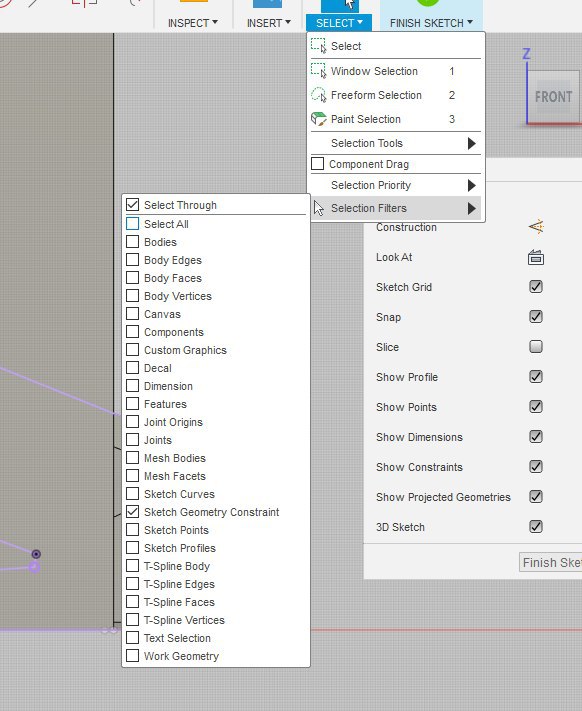Enable the Joint Origins filter

[132, 422]
